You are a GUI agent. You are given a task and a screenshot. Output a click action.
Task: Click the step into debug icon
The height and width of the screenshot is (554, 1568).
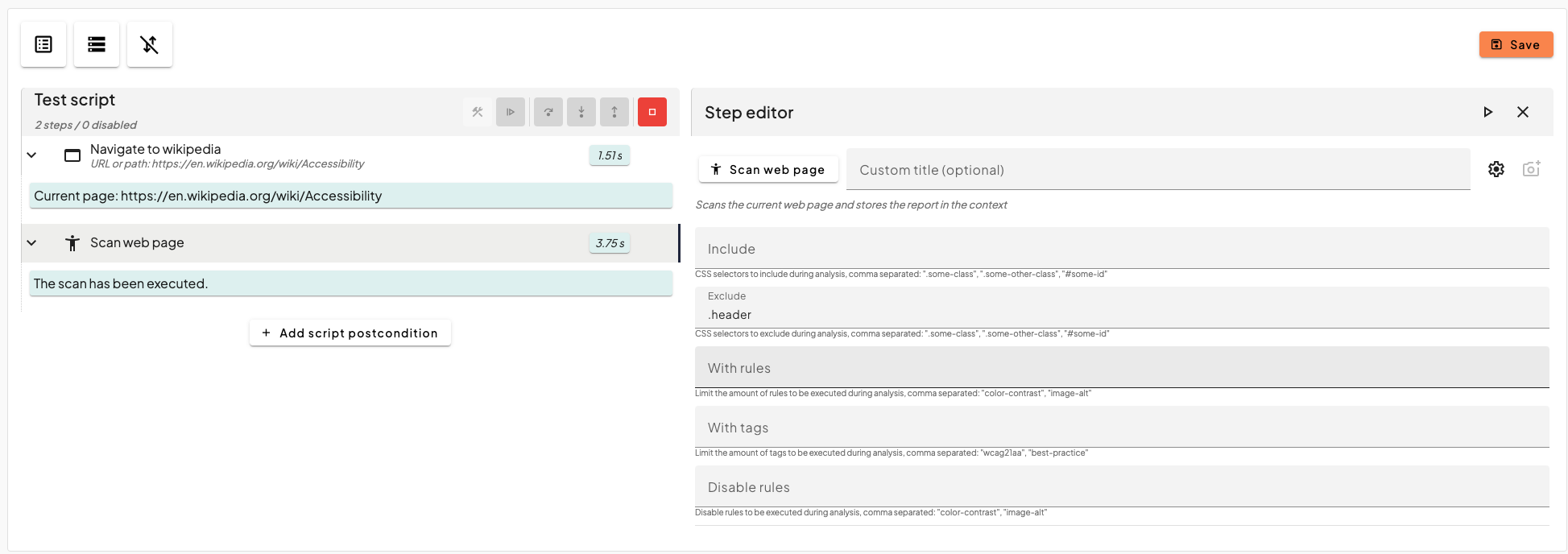coord(581,112)
